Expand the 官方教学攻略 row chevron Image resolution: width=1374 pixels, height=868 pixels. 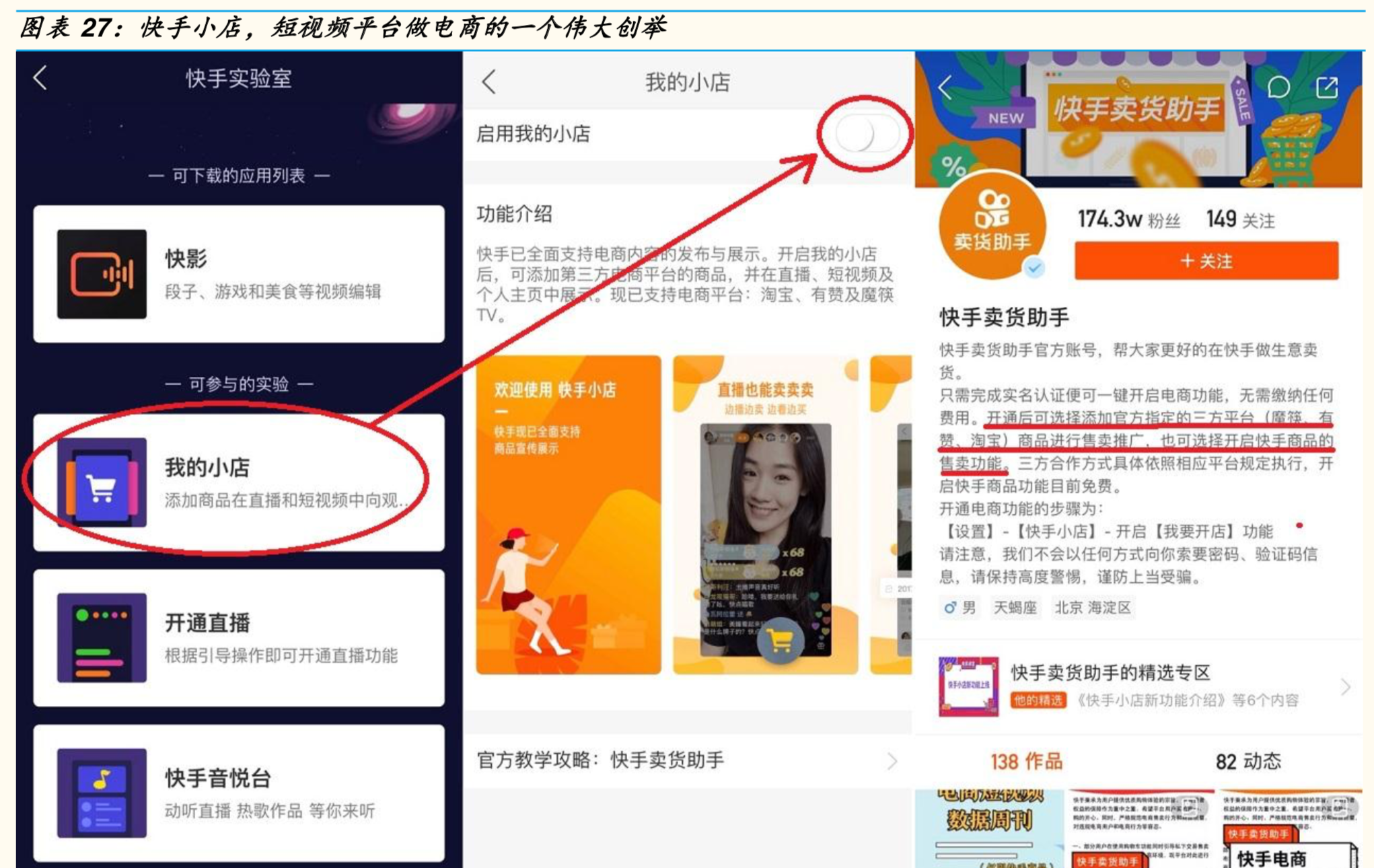[892, 761]
